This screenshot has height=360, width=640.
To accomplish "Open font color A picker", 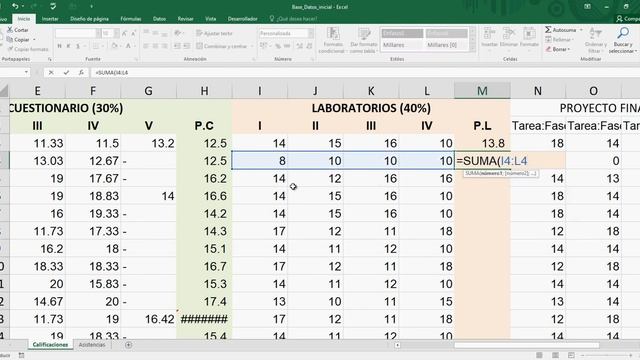I will [x=128, y=46].
